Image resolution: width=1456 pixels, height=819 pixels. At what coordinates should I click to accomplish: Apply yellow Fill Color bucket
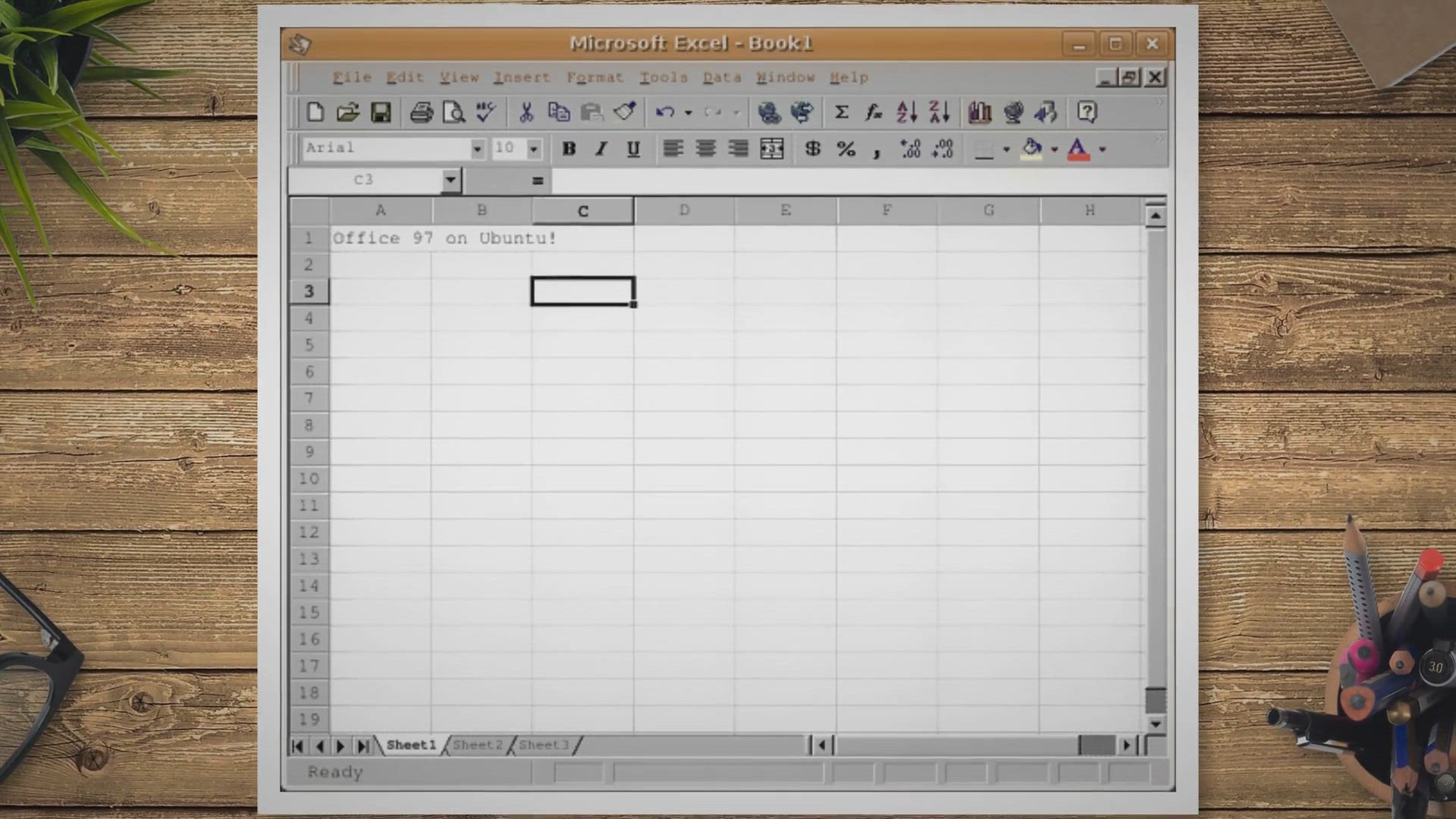(1032, 149)
